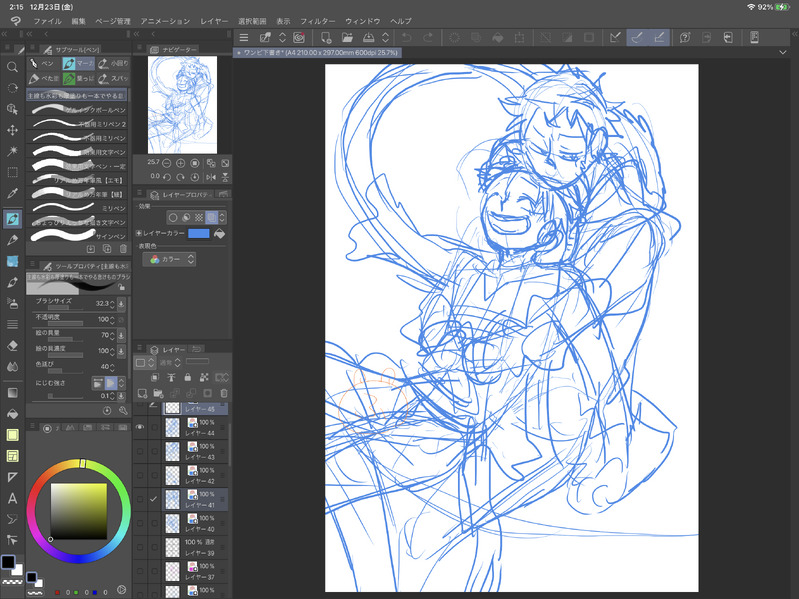Click Redo in the command bar
799x599 pixels.
coord(428,37)
